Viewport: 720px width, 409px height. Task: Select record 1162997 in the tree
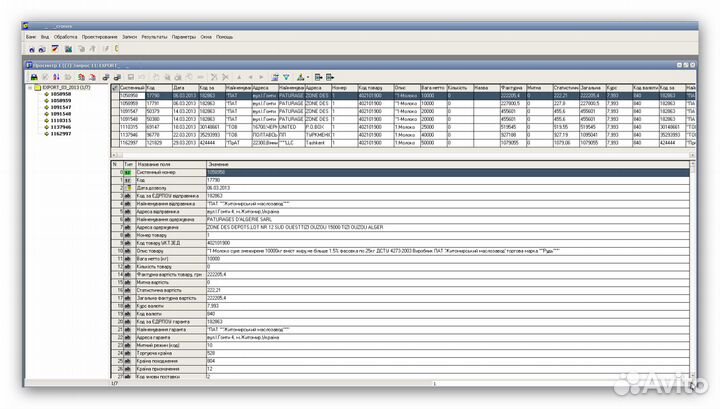pos(61,134)
